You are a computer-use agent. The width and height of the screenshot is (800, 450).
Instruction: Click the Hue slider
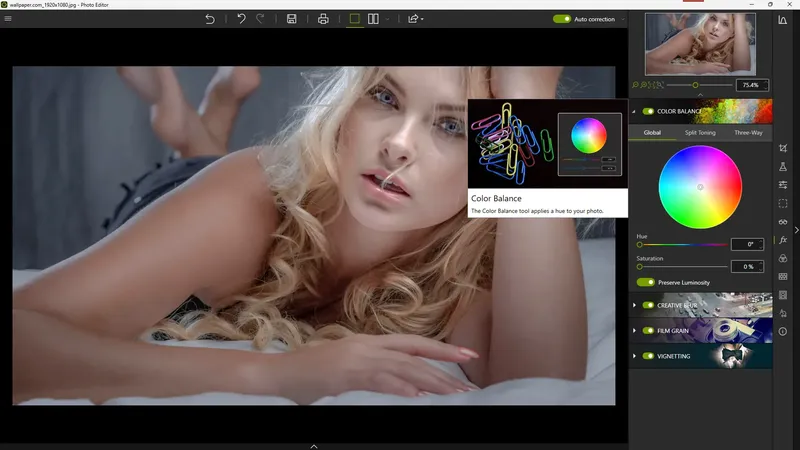coord(683,245)
